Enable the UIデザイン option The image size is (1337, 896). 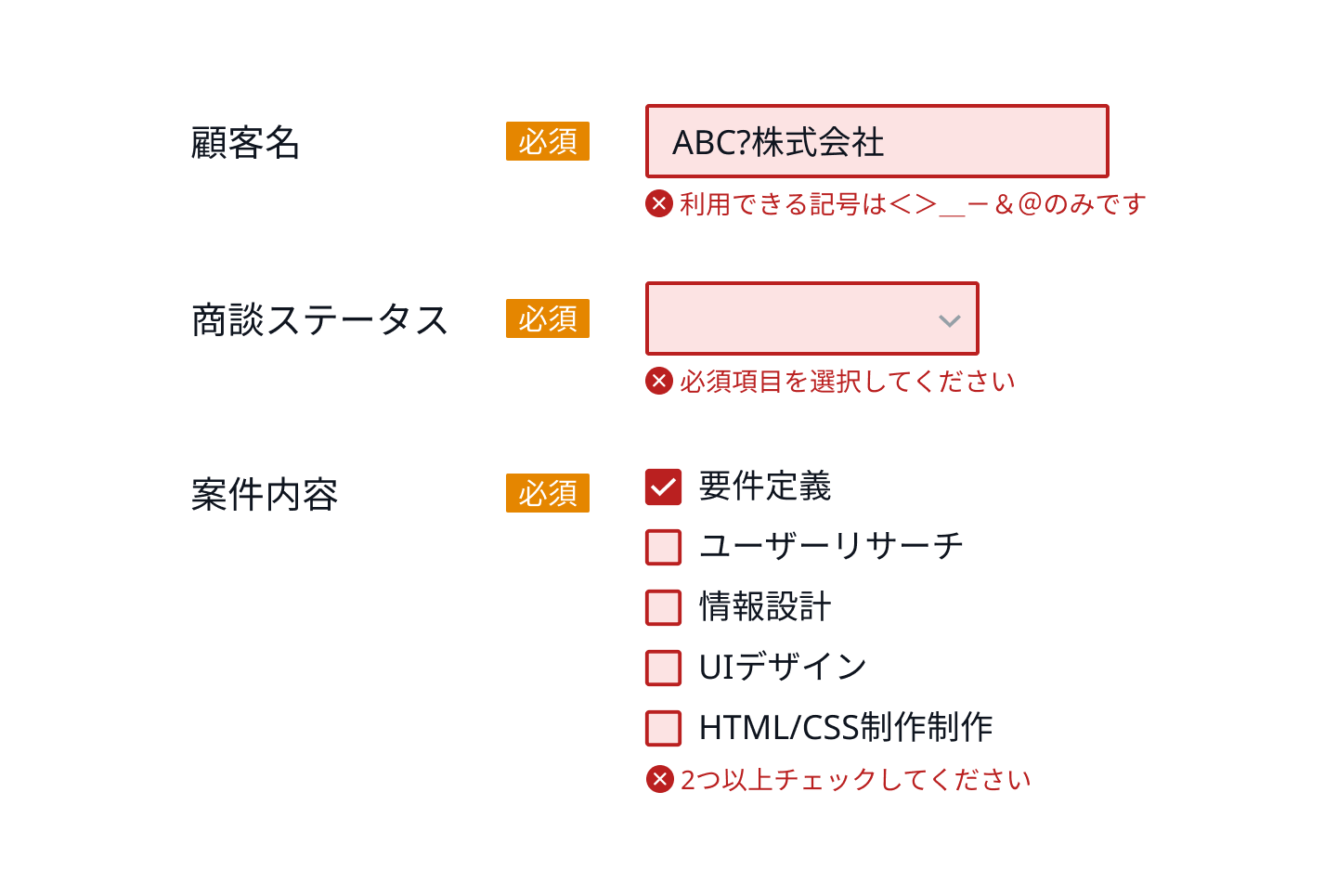pos(662,667)
